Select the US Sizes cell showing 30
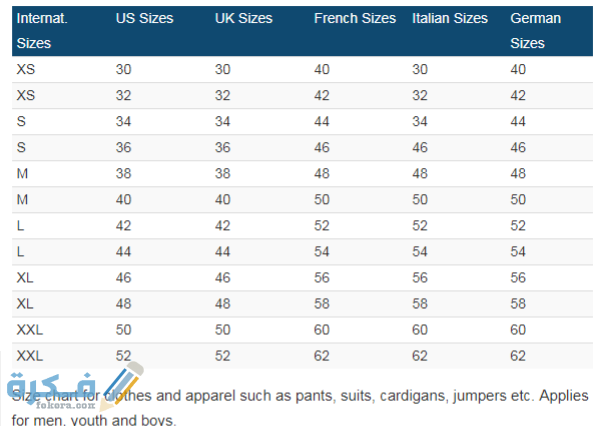 tap(125, 69)
